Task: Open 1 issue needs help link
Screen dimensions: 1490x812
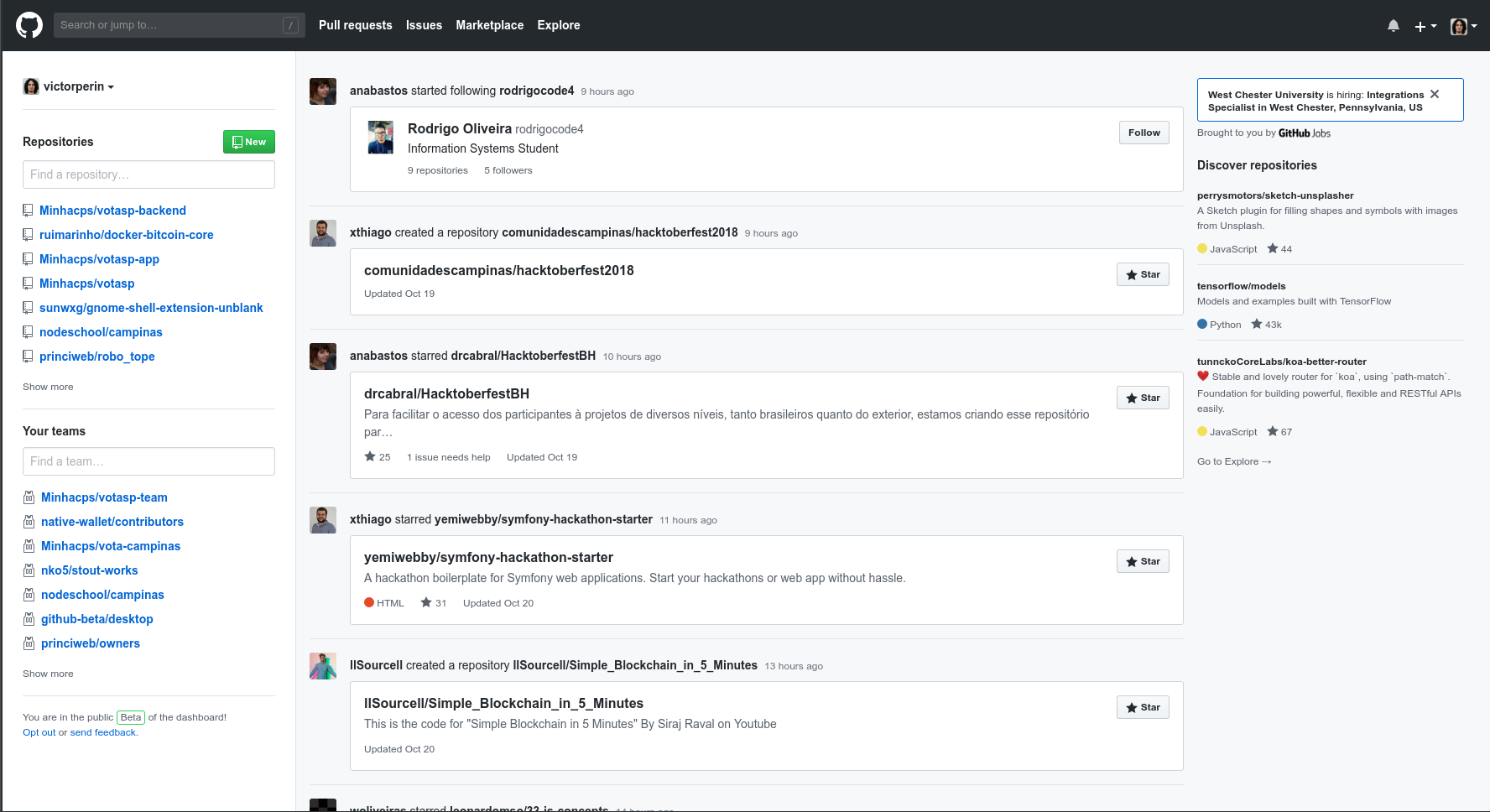Action: pyautogui.click(x=449, y=457)
